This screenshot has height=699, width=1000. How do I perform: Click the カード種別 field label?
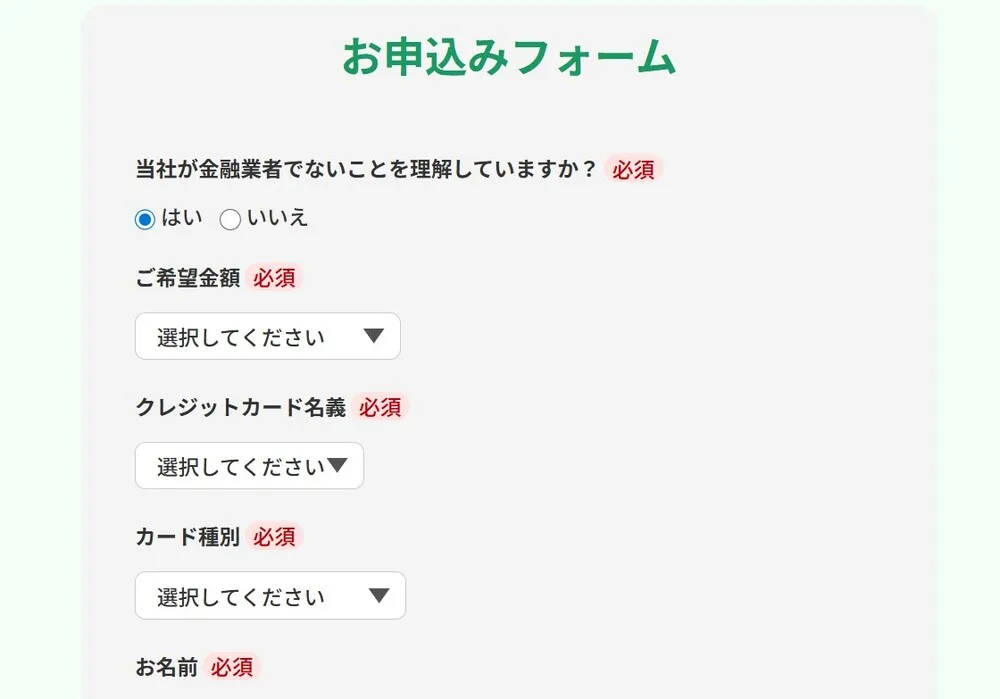[x=187, y=537]
